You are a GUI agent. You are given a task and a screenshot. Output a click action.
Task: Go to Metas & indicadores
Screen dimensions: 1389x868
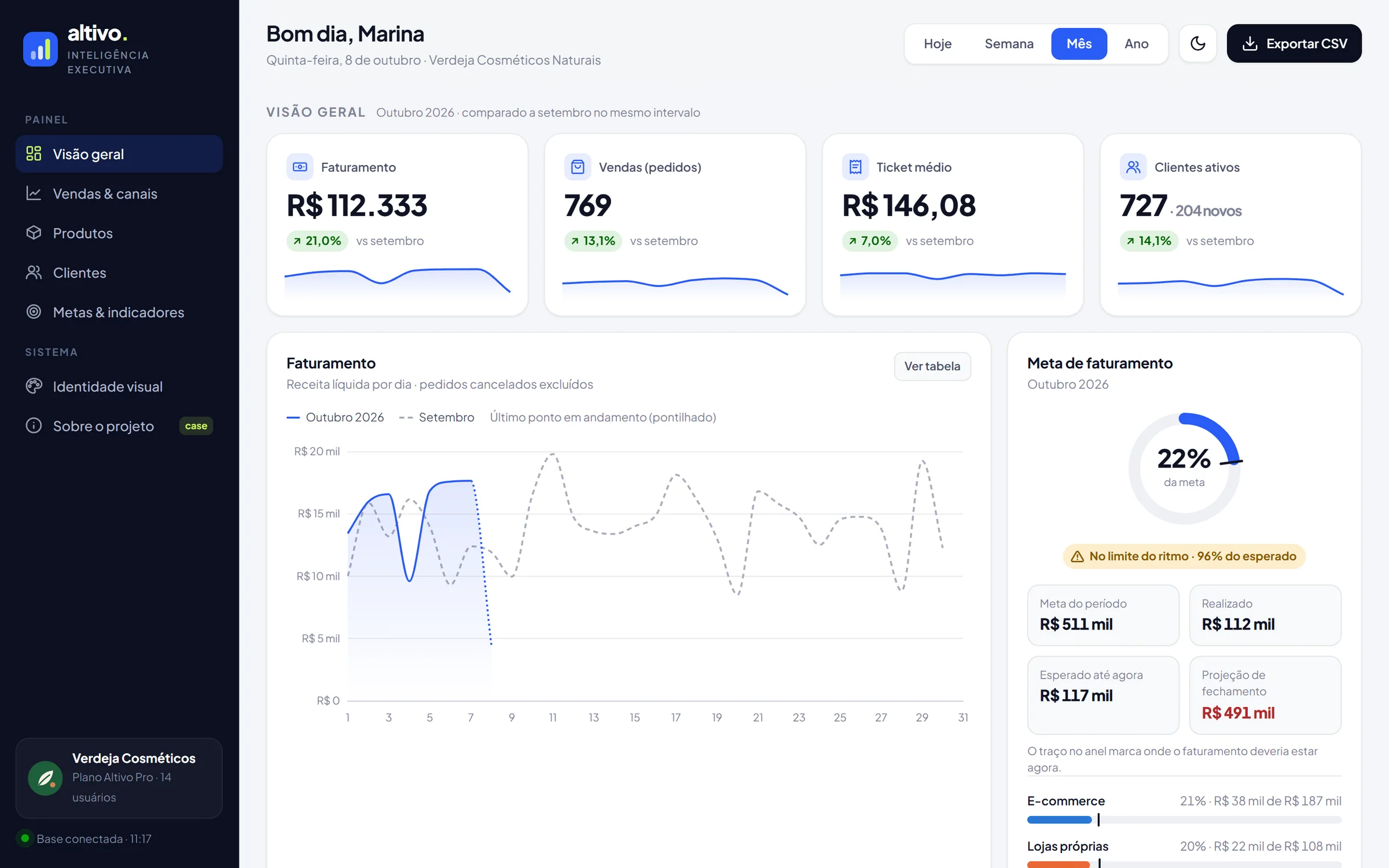click(x=119, y=312)
